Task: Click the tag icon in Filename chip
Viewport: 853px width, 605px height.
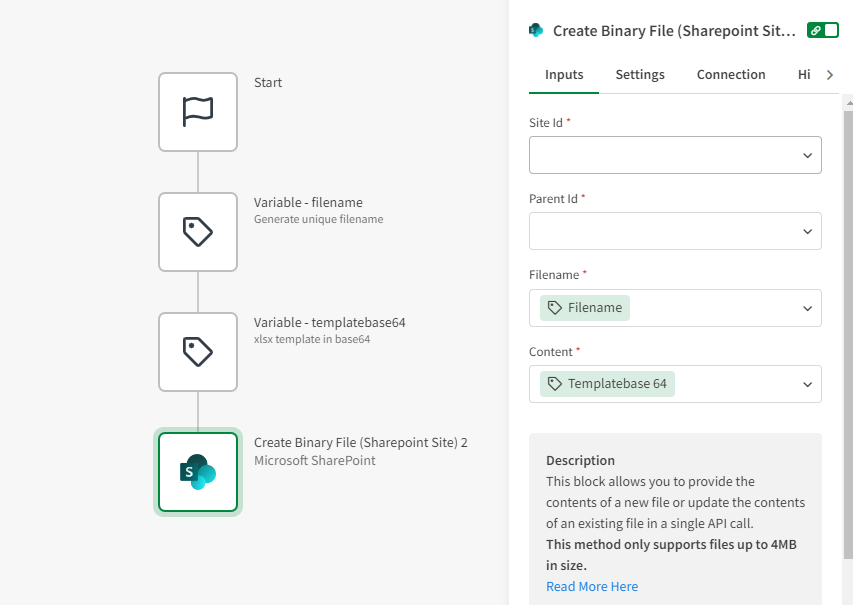Action: [x=555, y=308]
